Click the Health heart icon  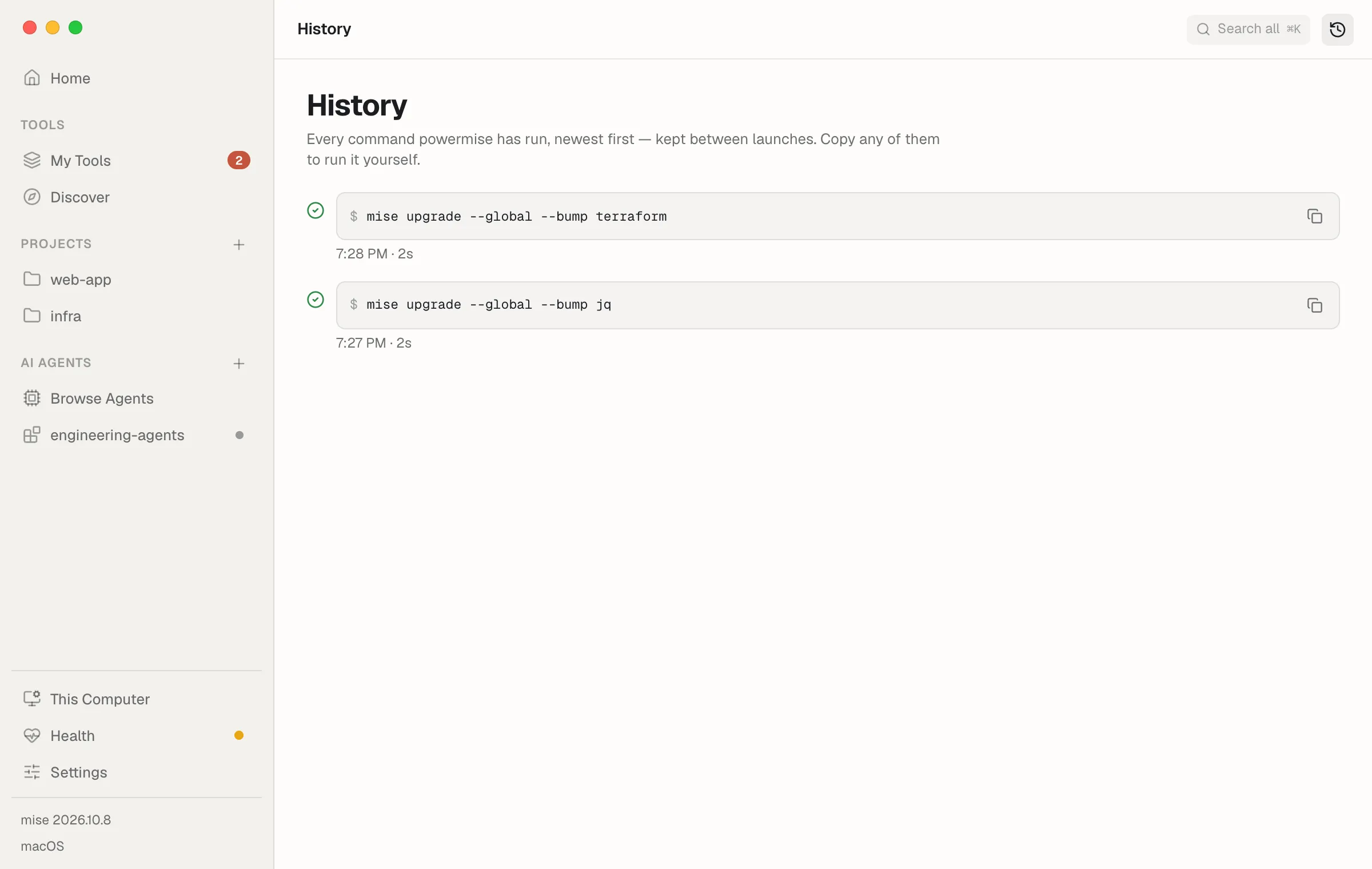(x=32, y=735)
